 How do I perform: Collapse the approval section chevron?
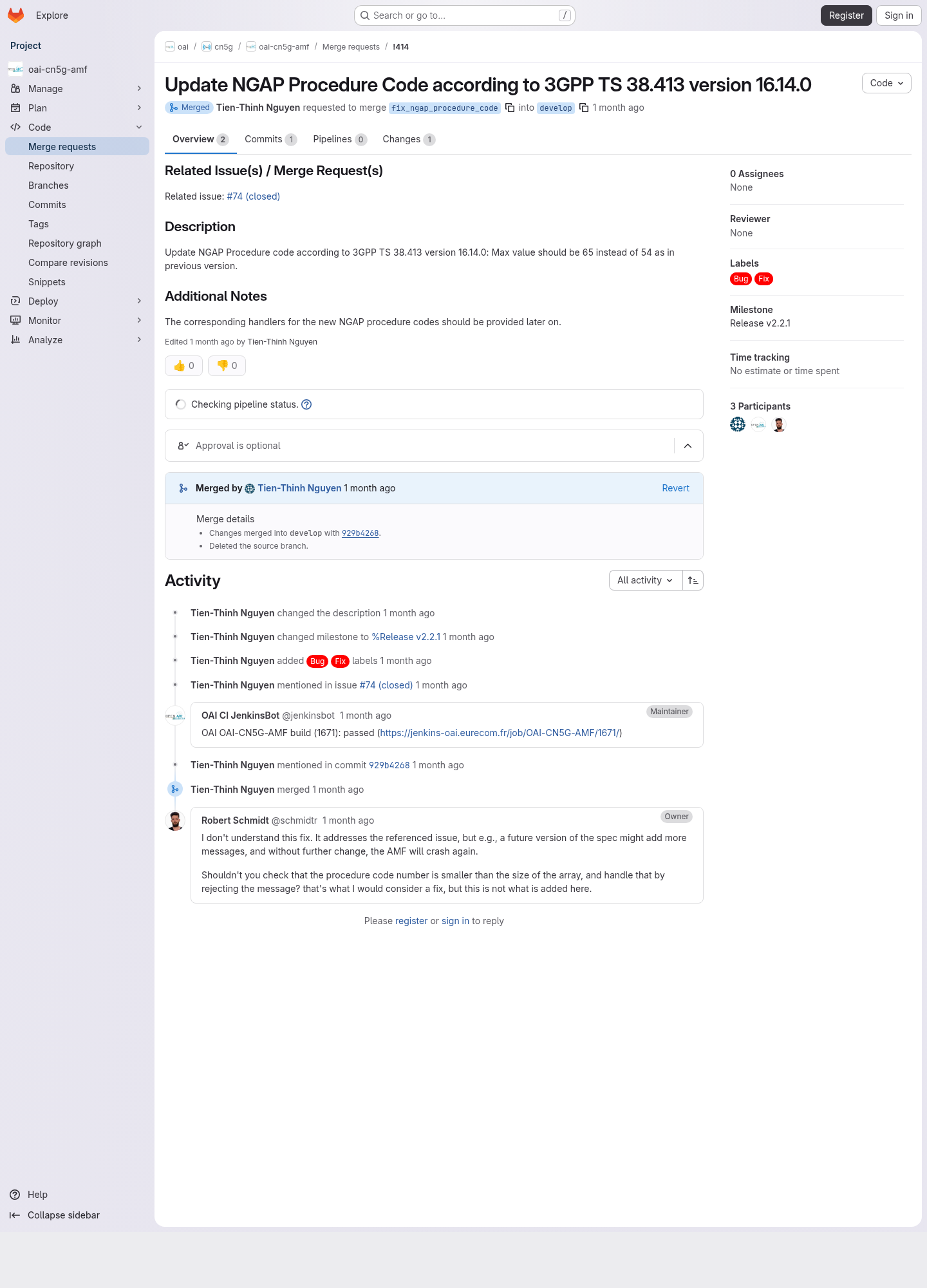688,446
